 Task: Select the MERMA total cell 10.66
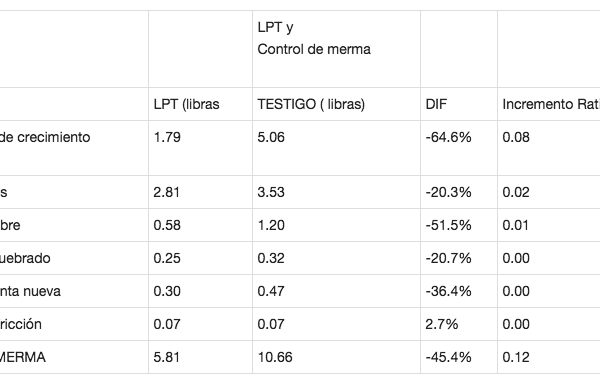[x=336, y=357]
